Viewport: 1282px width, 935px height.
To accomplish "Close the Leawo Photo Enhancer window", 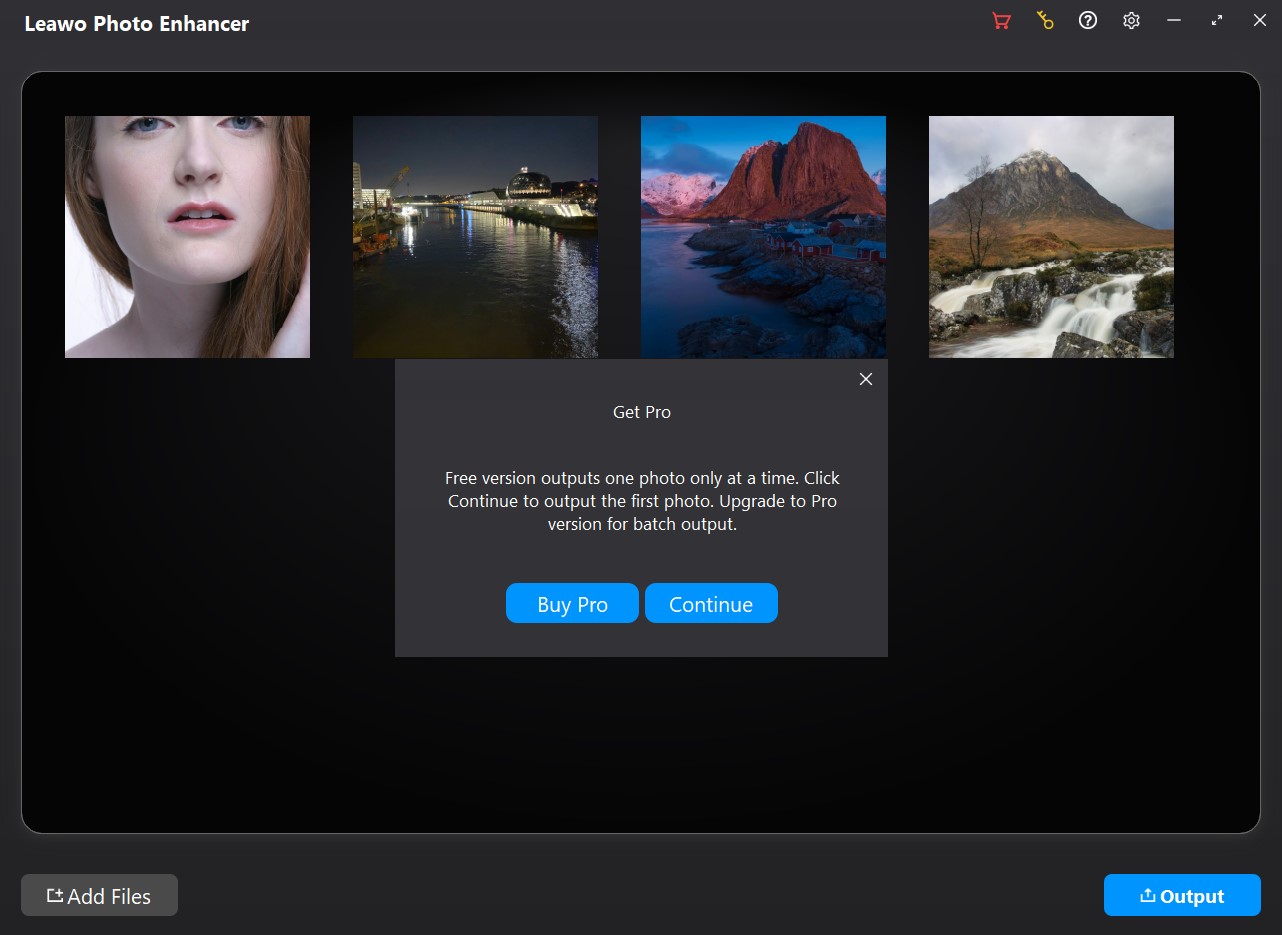I will pyautogui.click(x=1260, y=21).
